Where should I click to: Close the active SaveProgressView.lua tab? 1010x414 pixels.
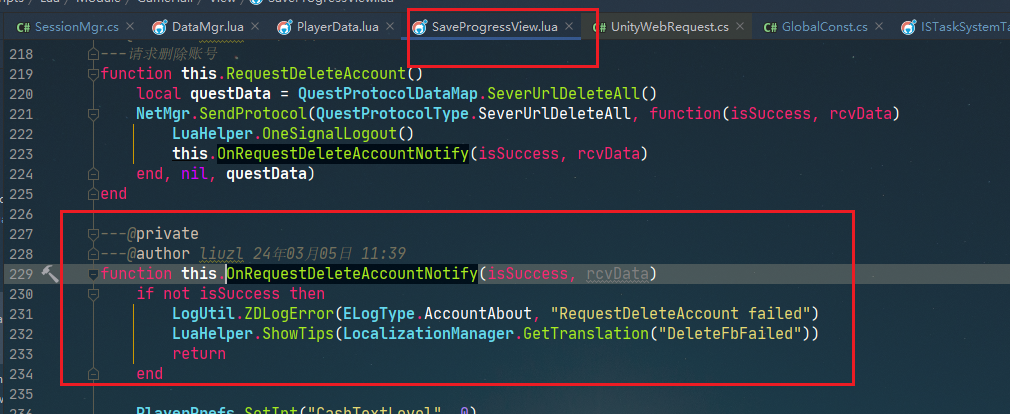click(569, 27)
